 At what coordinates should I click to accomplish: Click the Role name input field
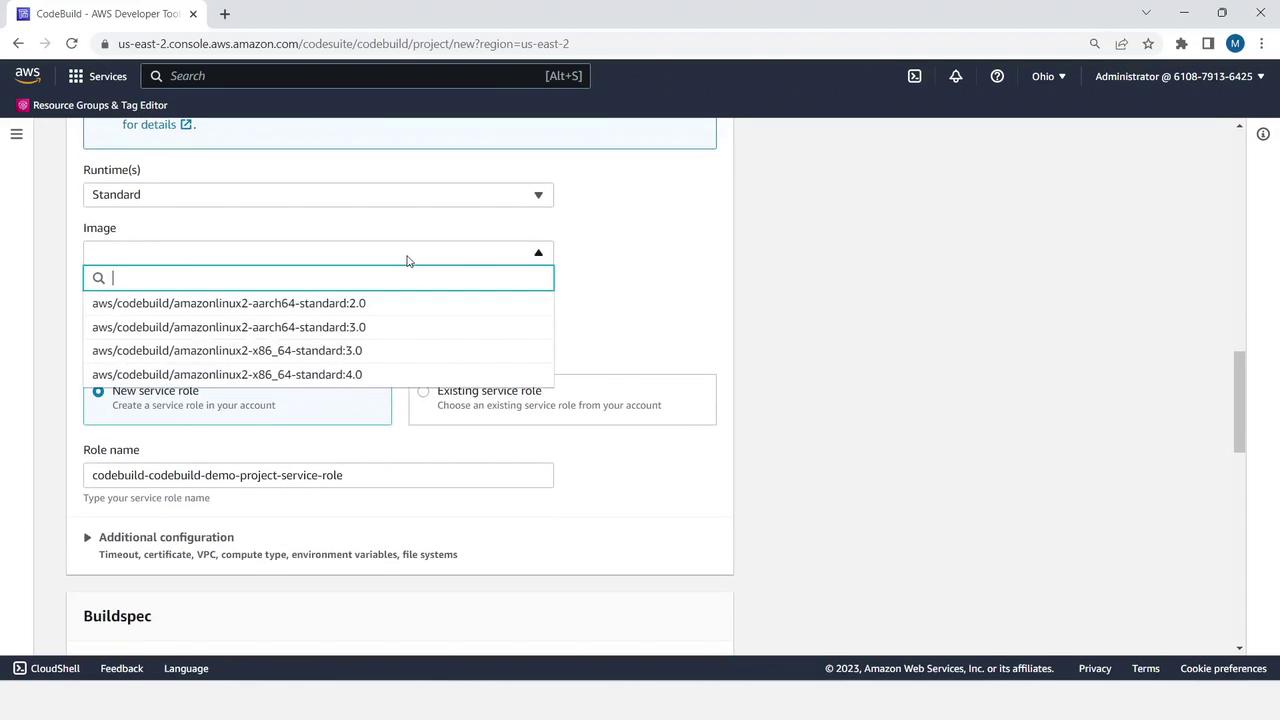[318, 475]
